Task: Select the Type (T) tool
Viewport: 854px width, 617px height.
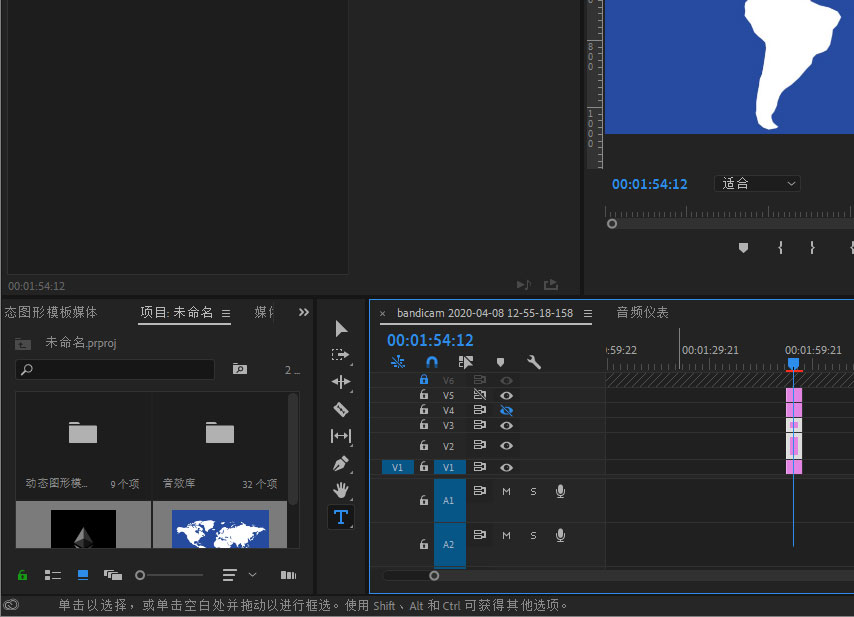Action: click(x=341, y=517)
